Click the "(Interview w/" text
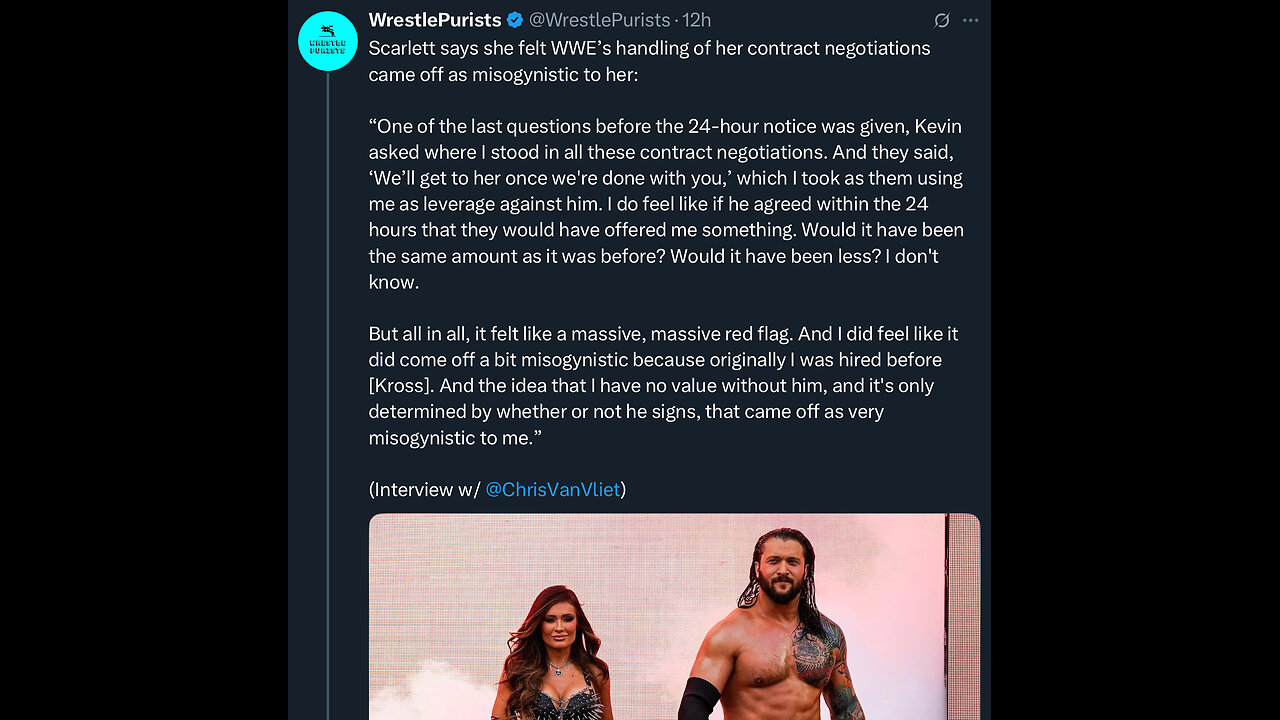 coord(424,489)
